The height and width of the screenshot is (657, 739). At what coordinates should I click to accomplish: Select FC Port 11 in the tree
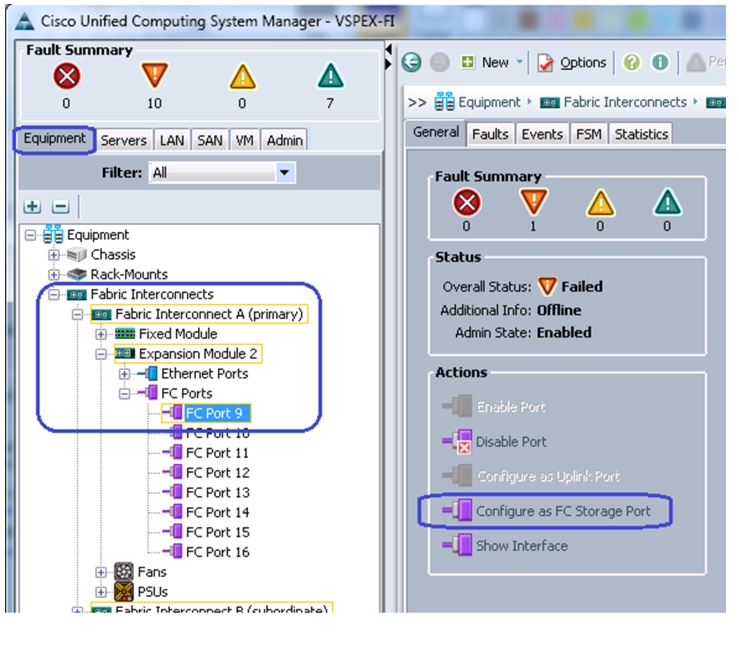[x=217, y=453]
